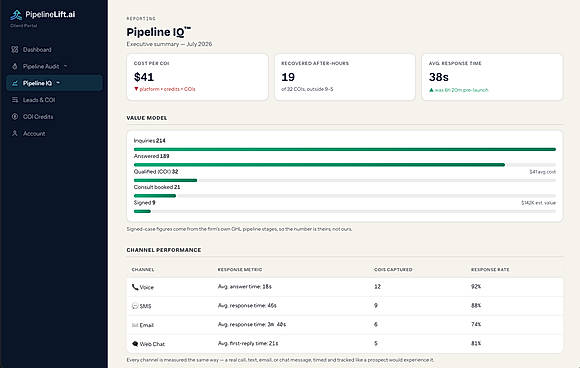Click 'Avg. answer time: 18s'

coord(245,287)
